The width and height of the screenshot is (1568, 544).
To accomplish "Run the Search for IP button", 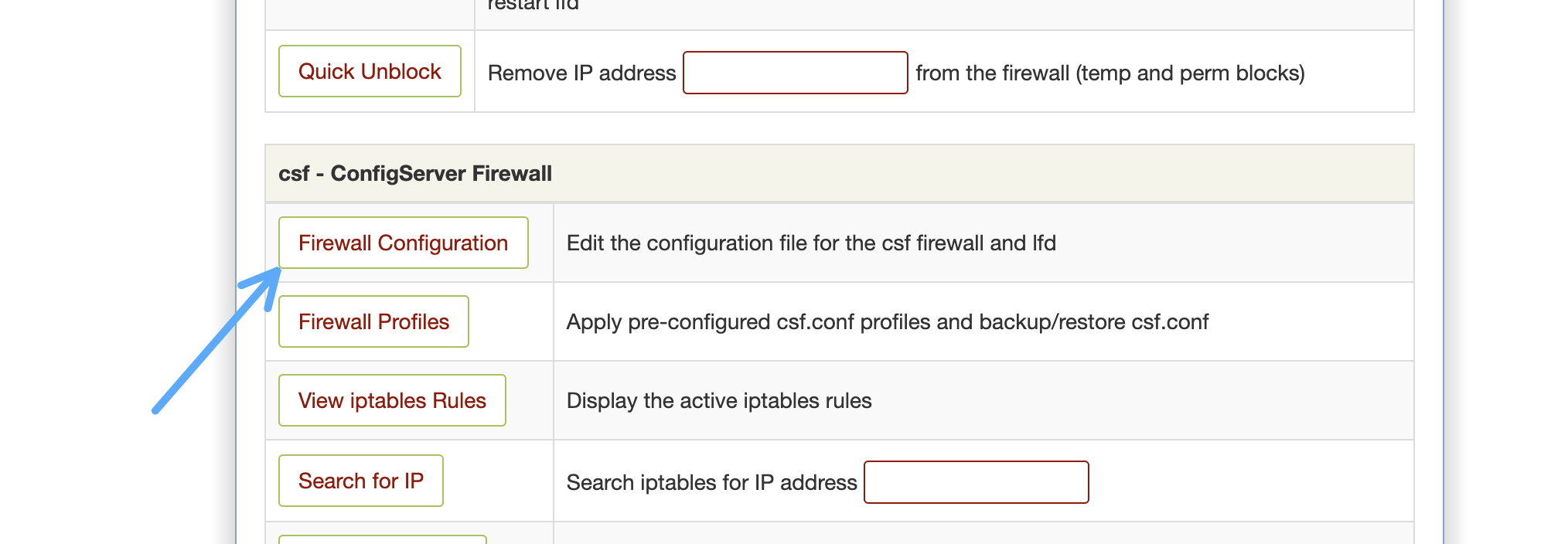I will click(x=360, y=481).
